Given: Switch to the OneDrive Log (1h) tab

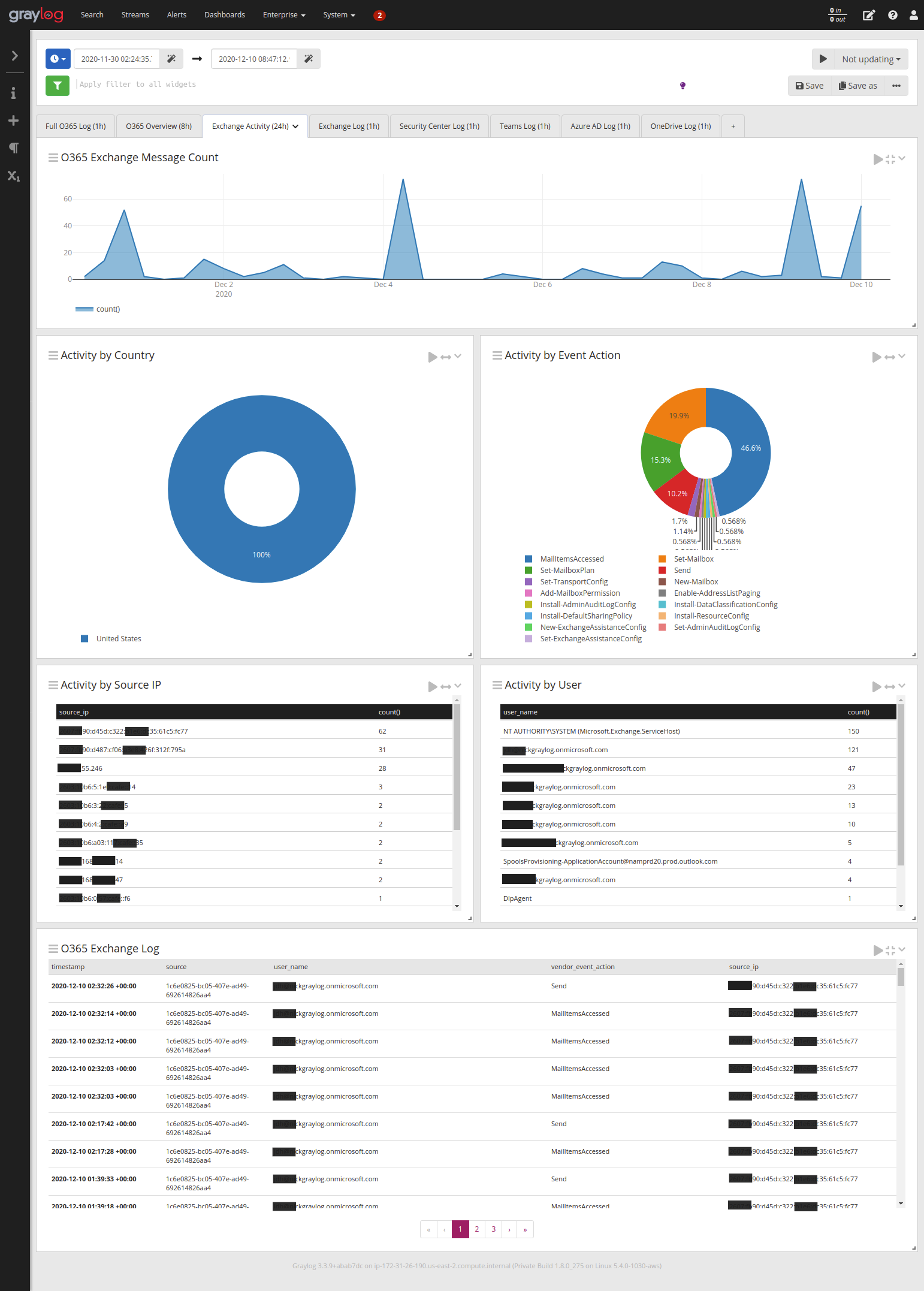Looking at the screenshot, I should tap(681, 126).
